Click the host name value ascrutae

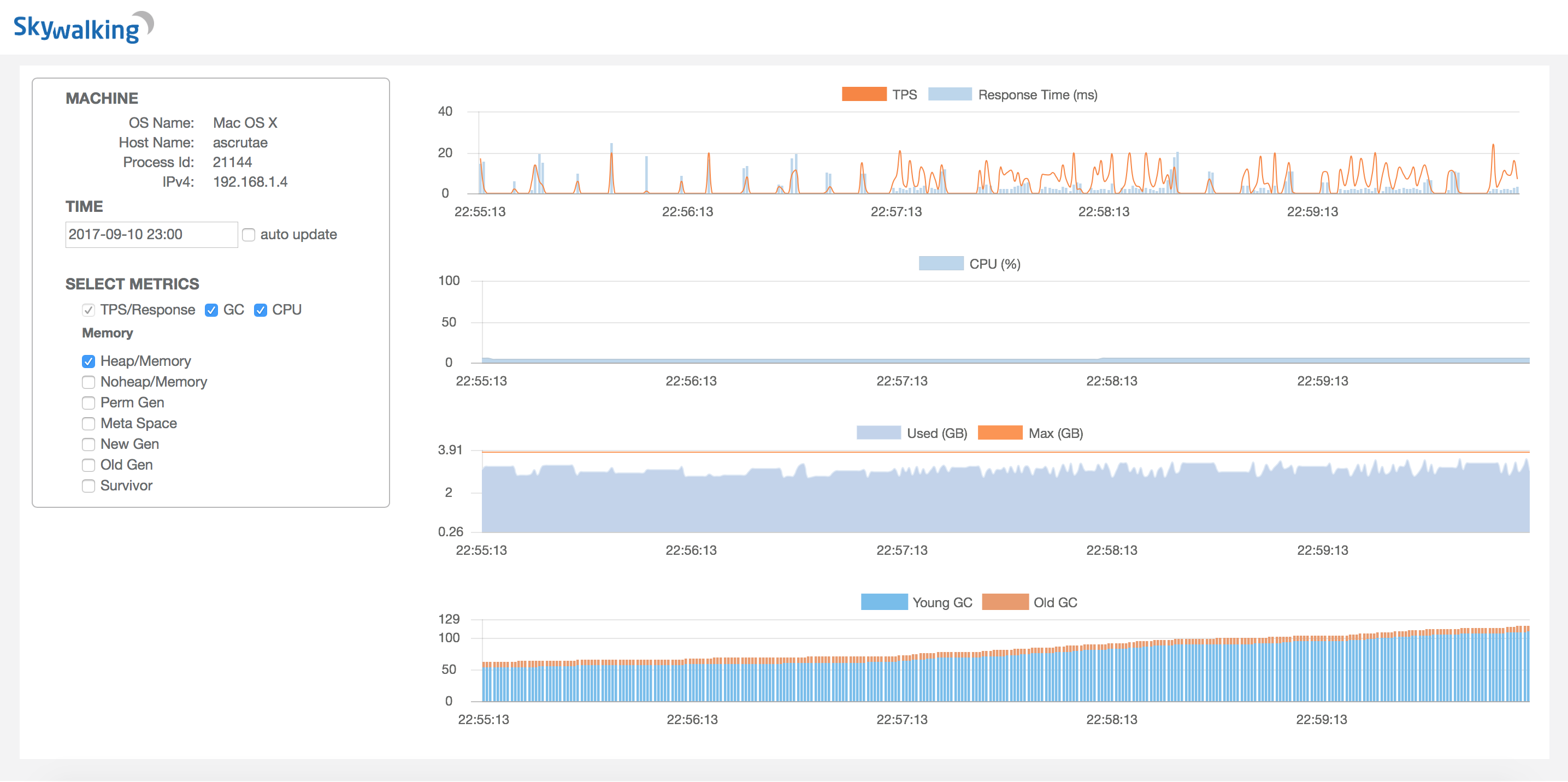tap(240, 143)
